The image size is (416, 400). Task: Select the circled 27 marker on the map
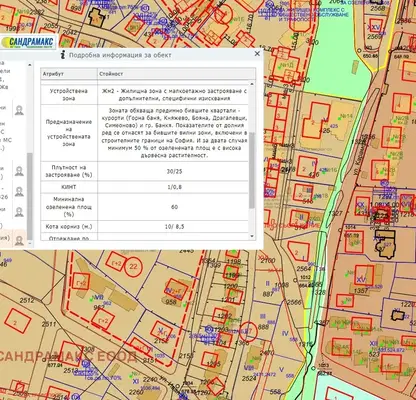click(248, 331)
